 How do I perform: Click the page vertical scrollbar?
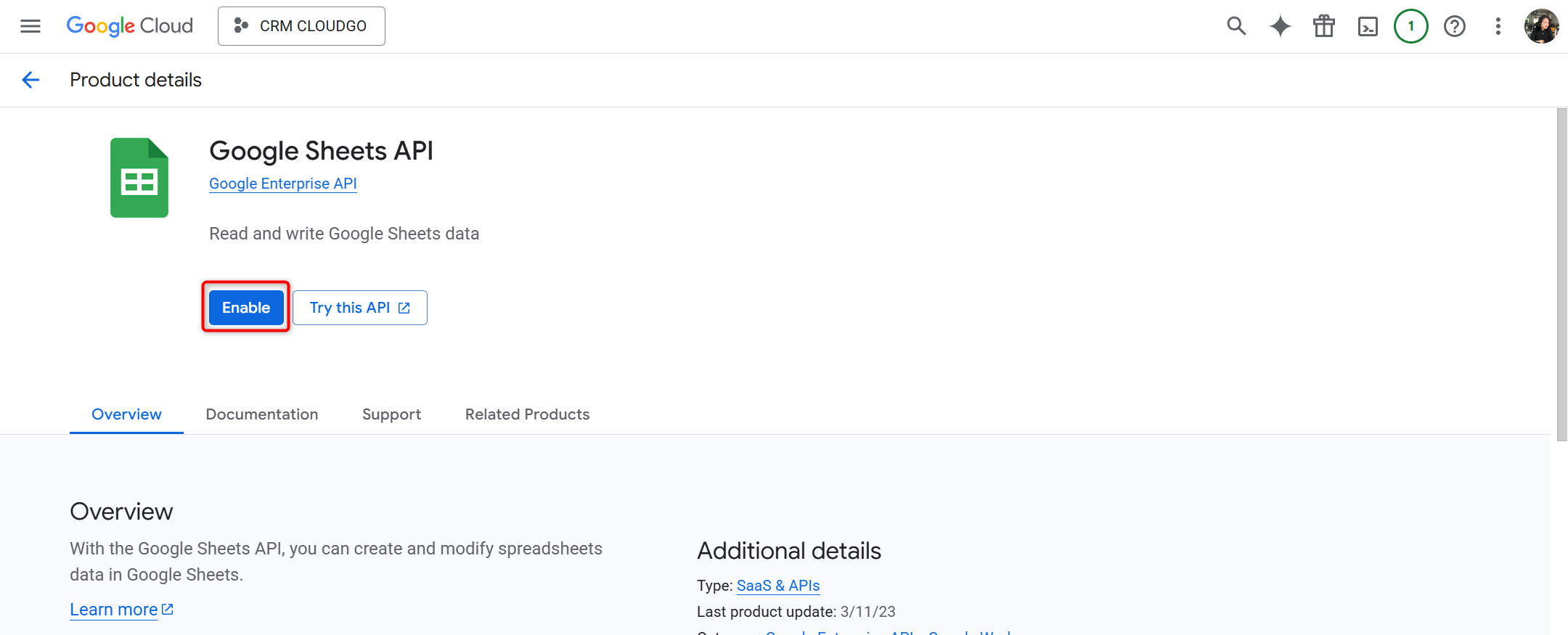coord(1561,276)
